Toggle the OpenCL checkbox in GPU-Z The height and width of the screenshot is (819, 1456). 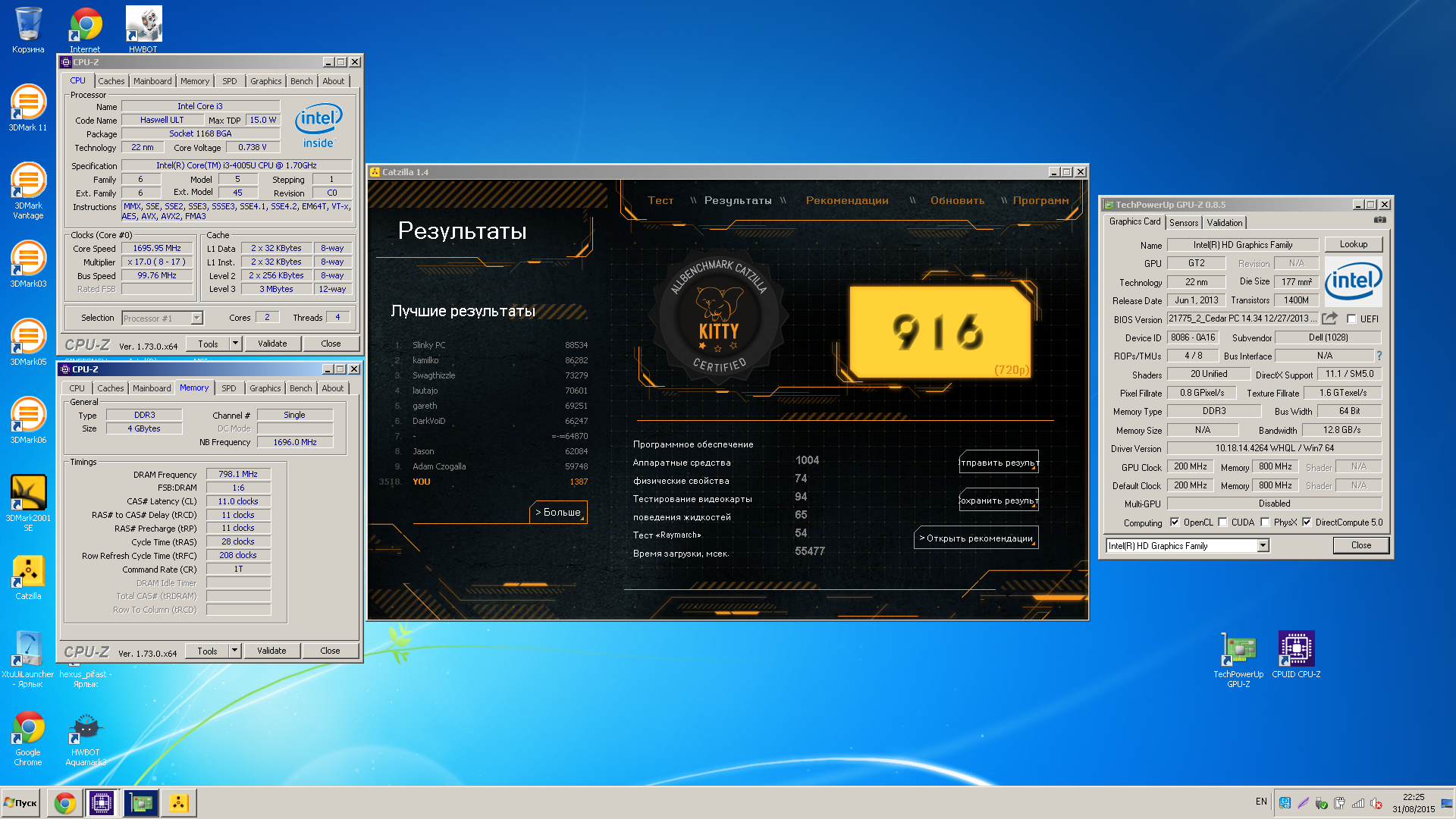coord(1175,522)
